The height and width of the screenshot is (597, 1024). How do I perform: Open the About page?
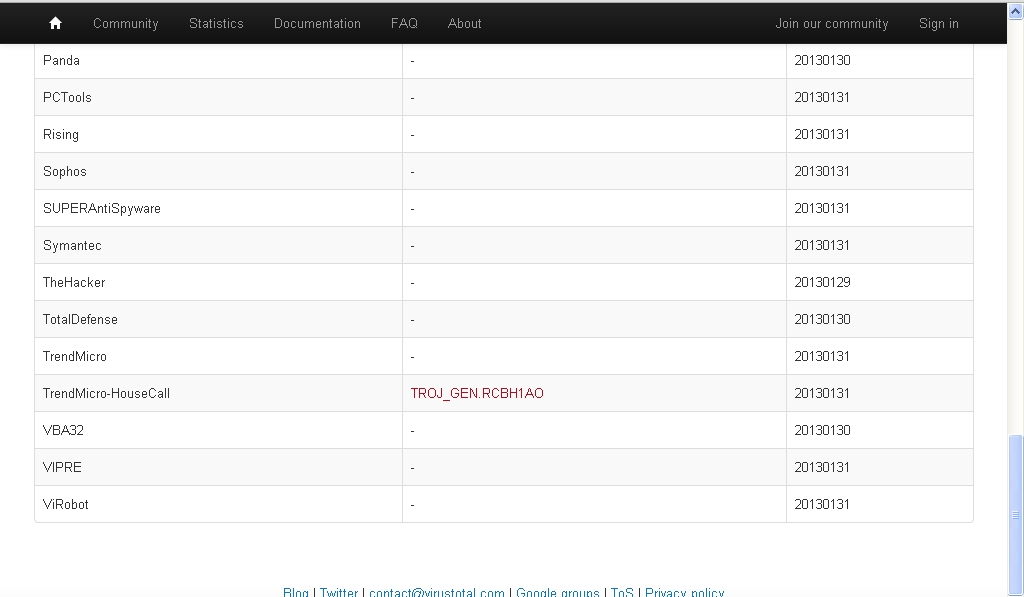464,24
